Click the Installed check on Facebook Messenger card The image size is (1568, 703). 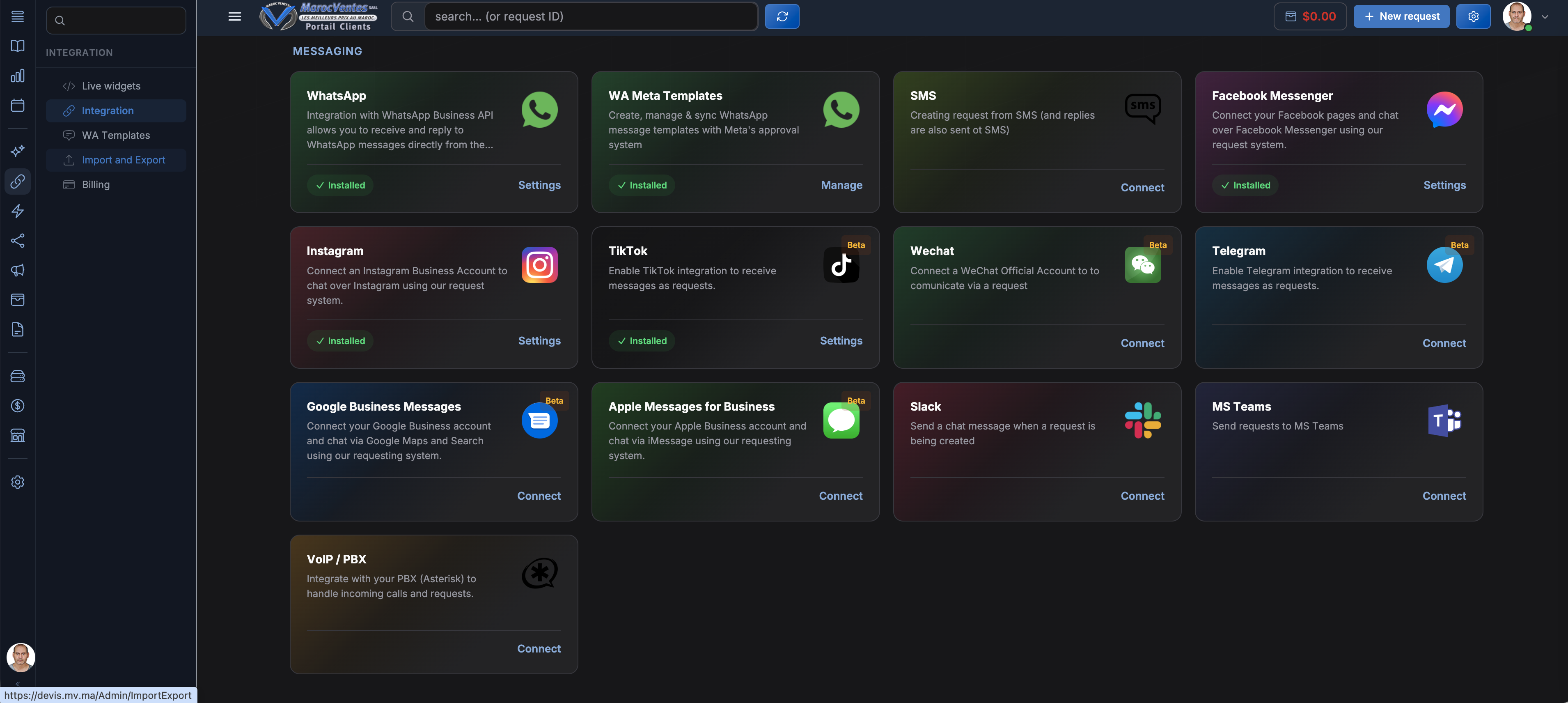pyautogui.click(x=1245, y=185)
